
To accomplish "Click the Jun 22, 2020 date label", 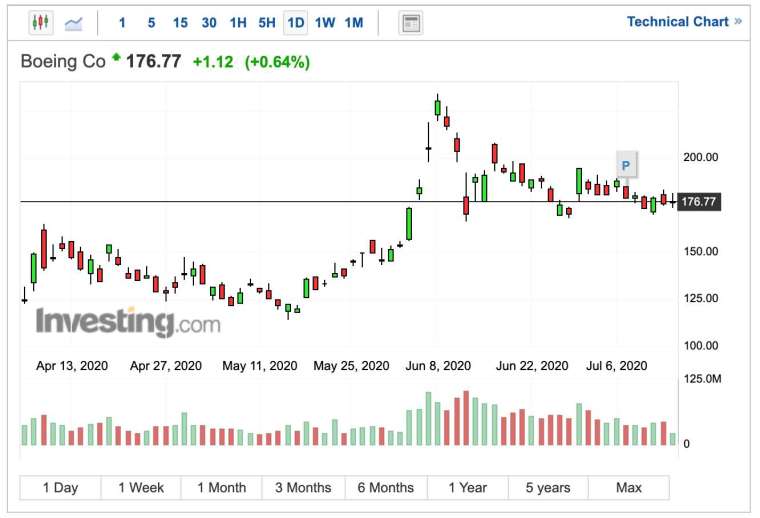I will tap(532, 366).
